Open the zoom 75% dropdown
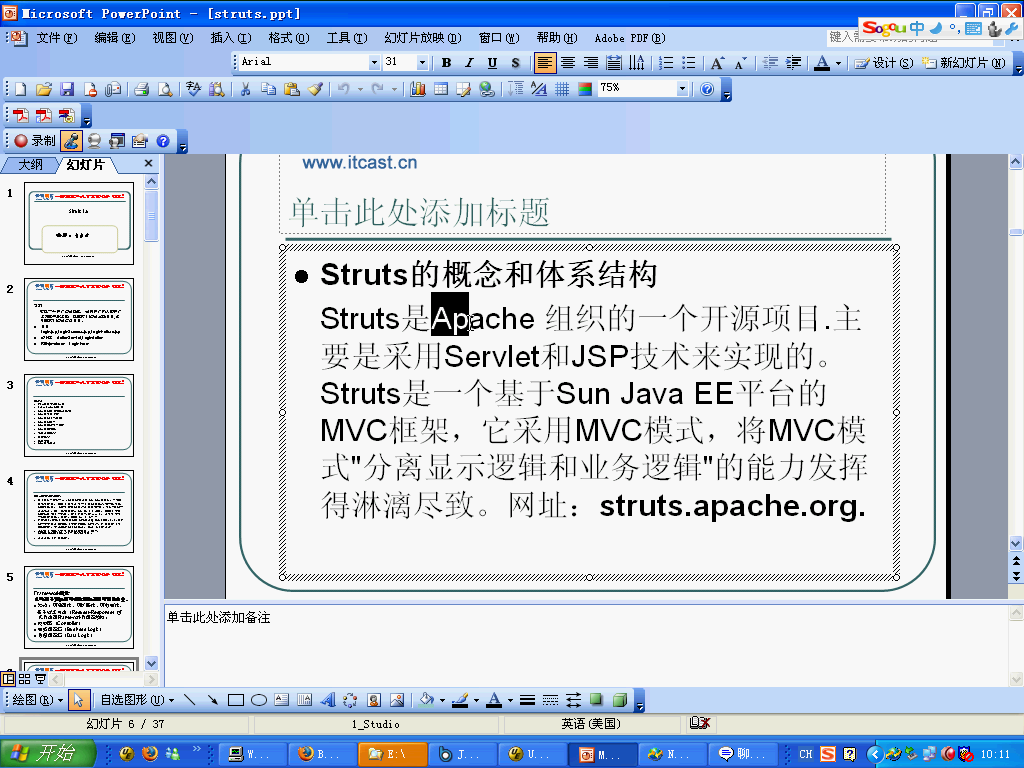The image size is (1024, 768). point(682,88)
